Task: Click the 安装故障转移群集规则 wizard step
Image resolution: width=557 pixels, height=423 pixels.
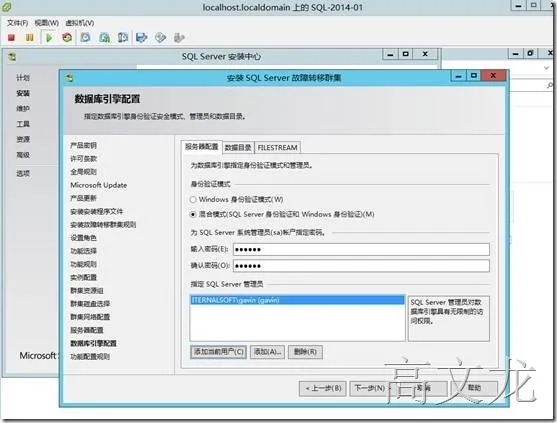Action: pyautogui.click(x=103, y=224)
